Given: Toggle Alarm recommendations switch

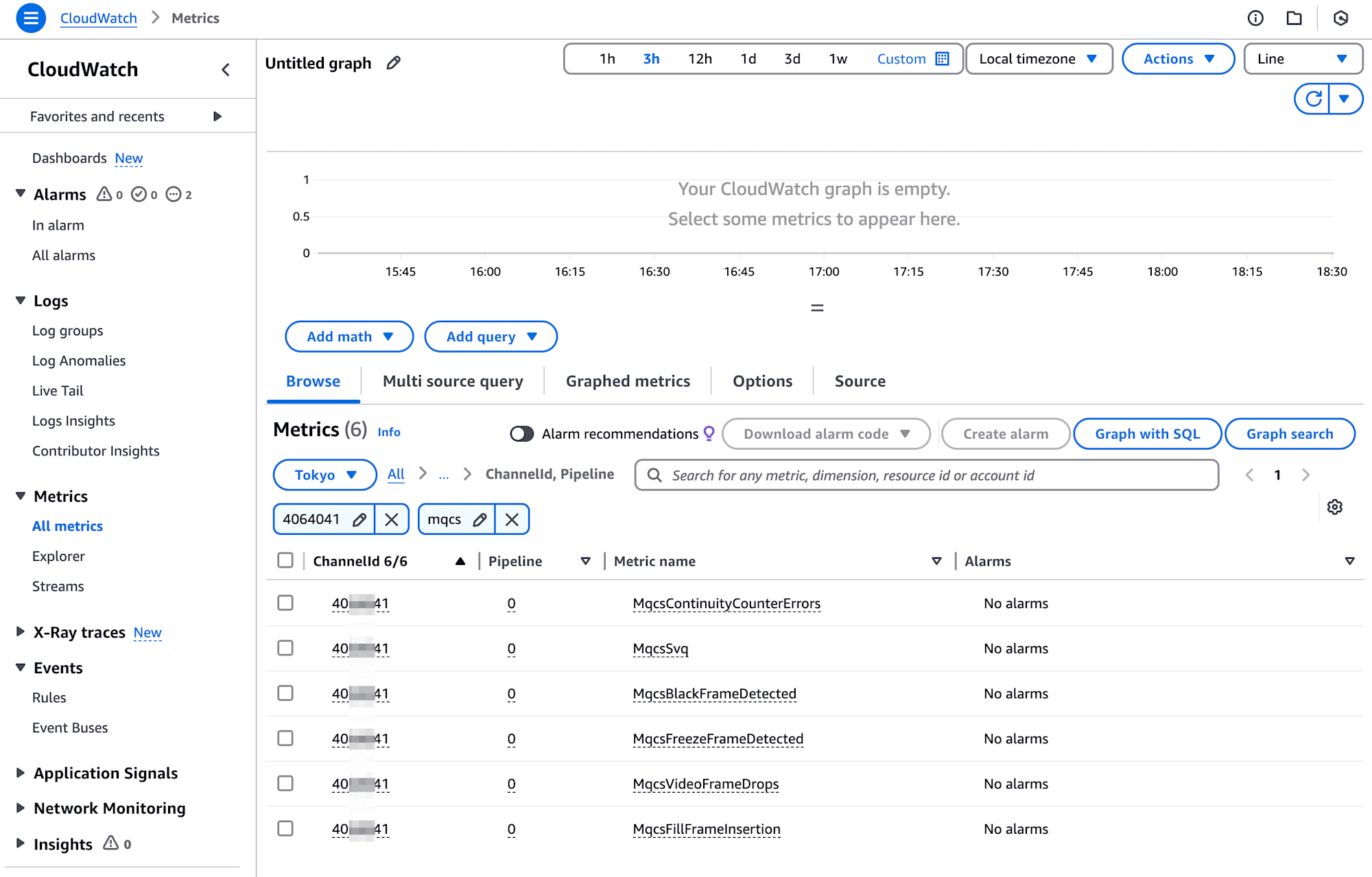Looking at the screenshot, I should click(521, 433).
